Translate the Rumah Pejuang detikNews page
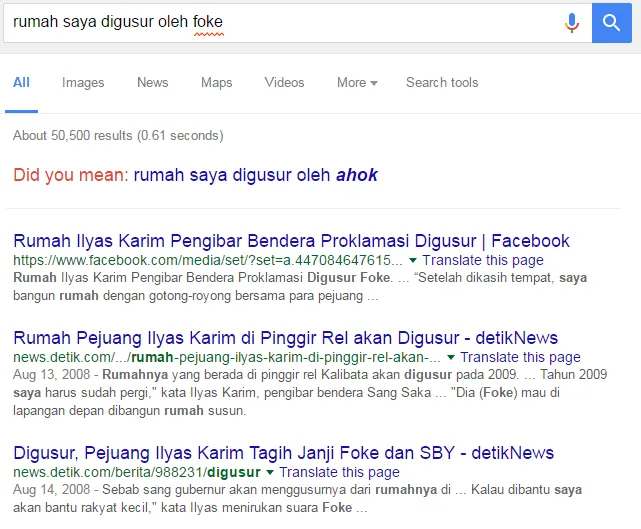Screen dimensions: 641x529 click(x=520, y=357)
